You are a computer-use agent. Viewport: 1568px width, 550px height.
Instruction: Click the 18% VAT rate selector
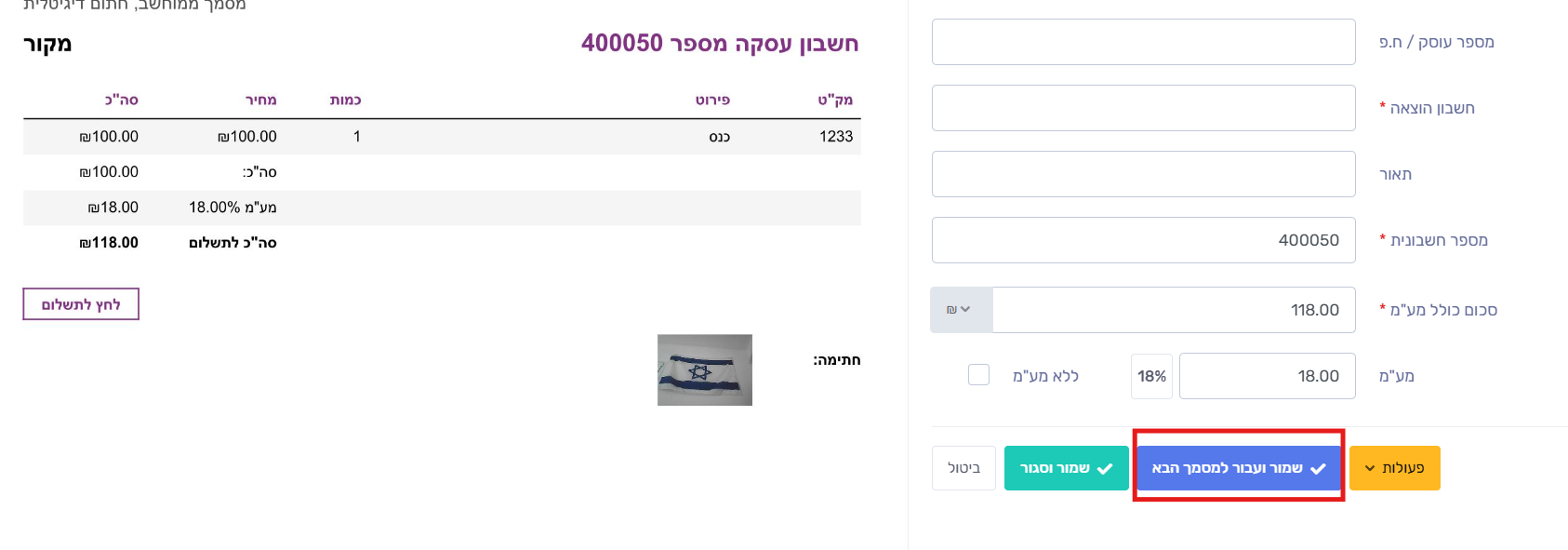pyautogui.click(x=1151, y=376)
